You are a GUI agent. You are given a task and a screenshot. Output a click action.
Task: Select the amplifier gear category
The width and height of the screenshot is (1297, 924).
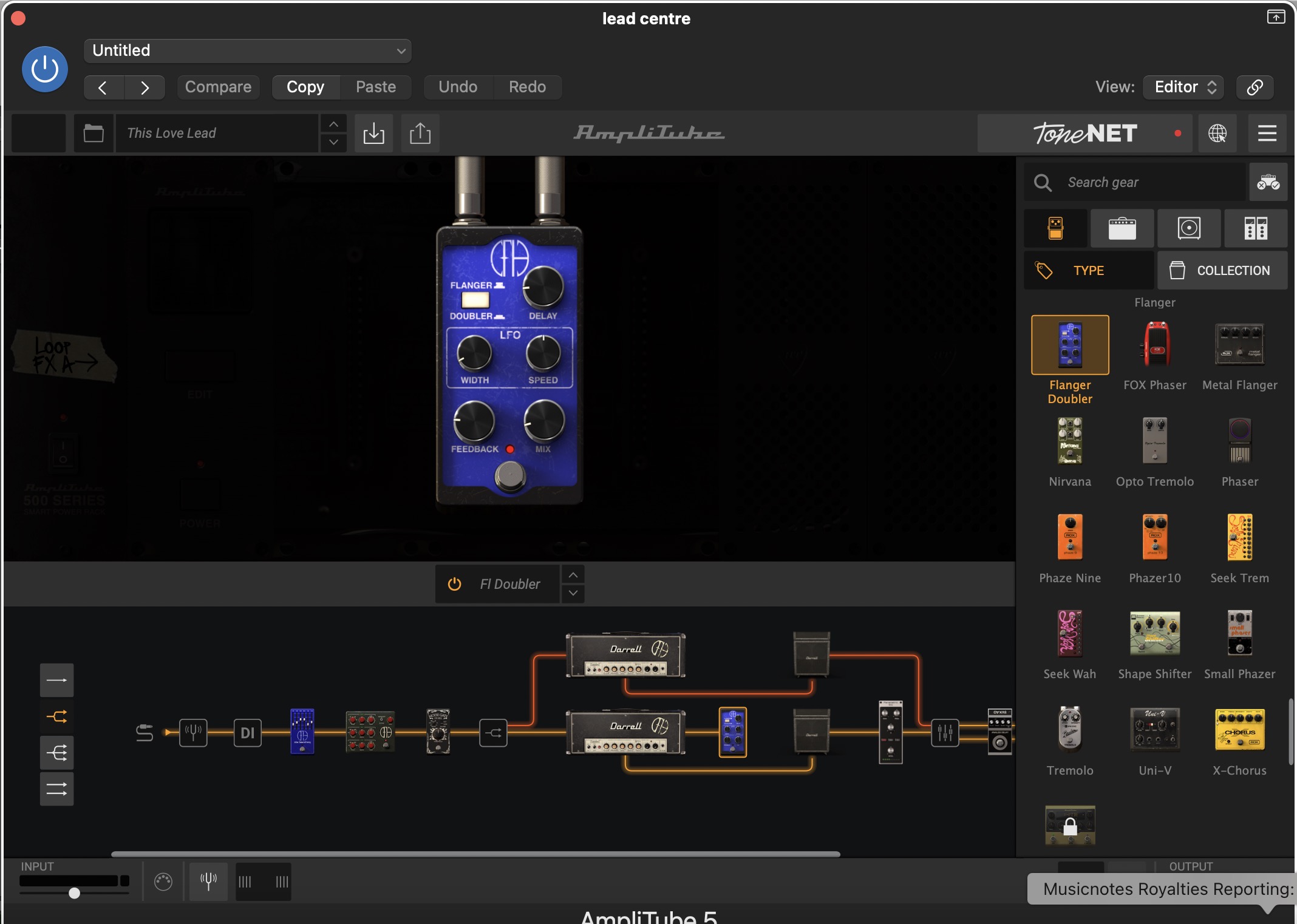pos(1122,228)
